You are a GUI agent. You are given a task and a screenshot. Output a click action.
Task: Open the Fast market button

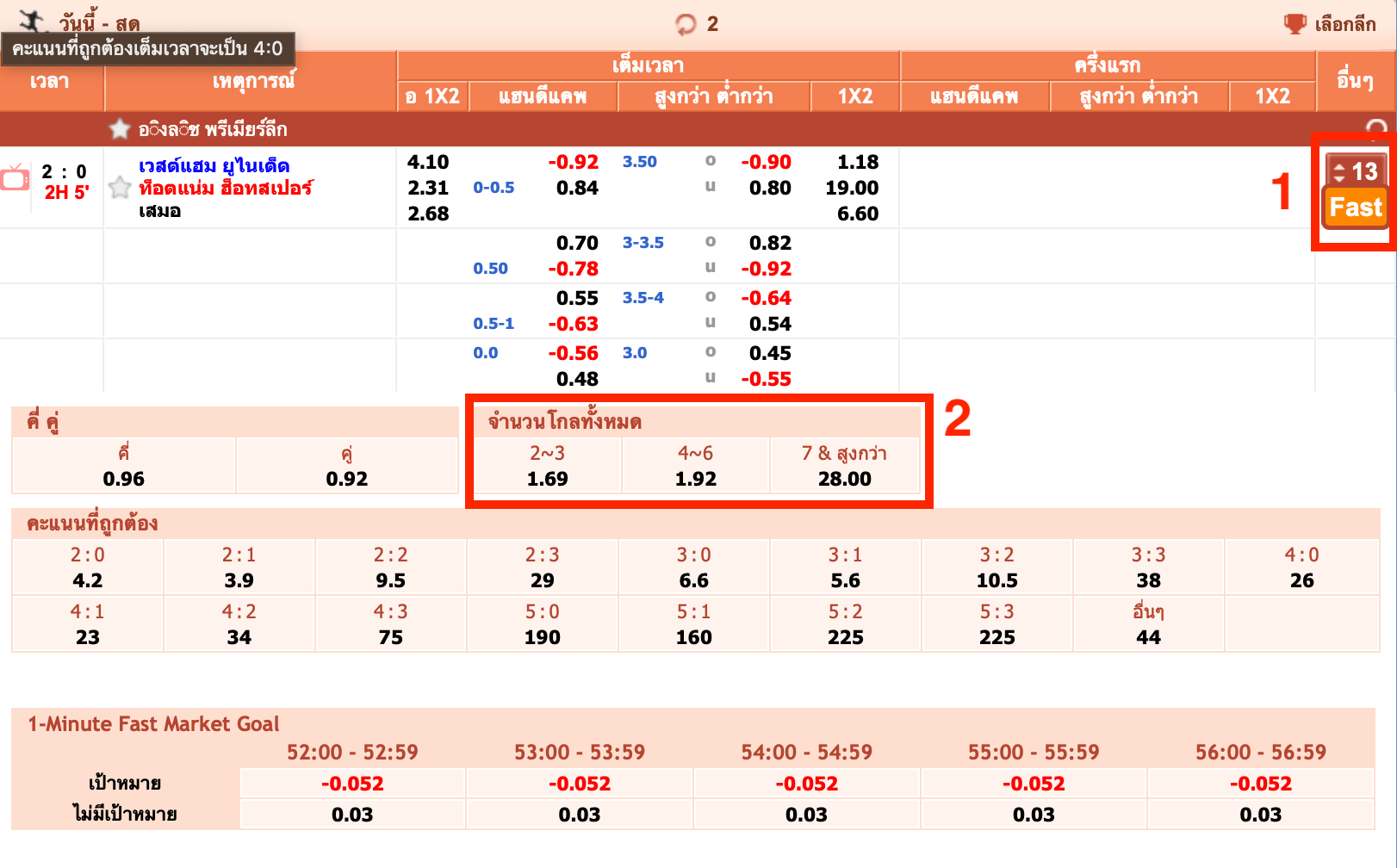[1356, 208]
